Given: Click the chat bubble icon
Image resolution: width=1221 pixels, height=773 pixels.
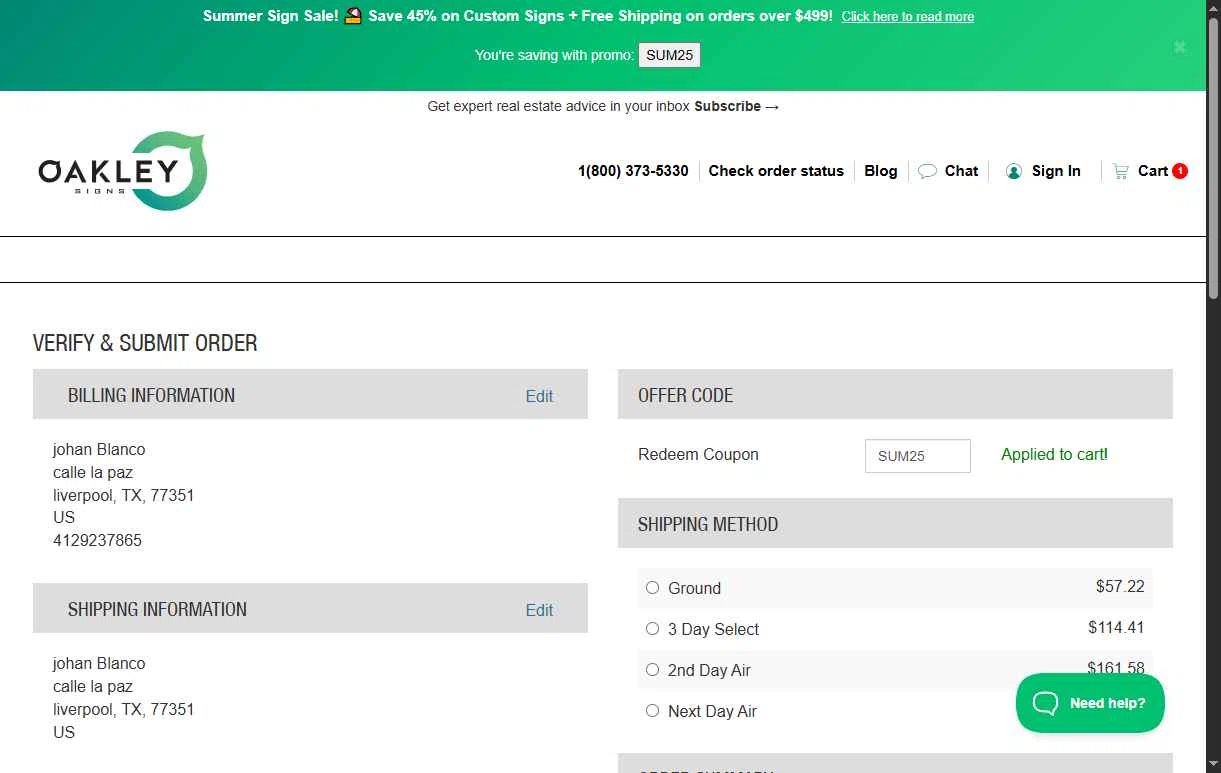Looking at the screenshot, I should [x=927, y=171].
